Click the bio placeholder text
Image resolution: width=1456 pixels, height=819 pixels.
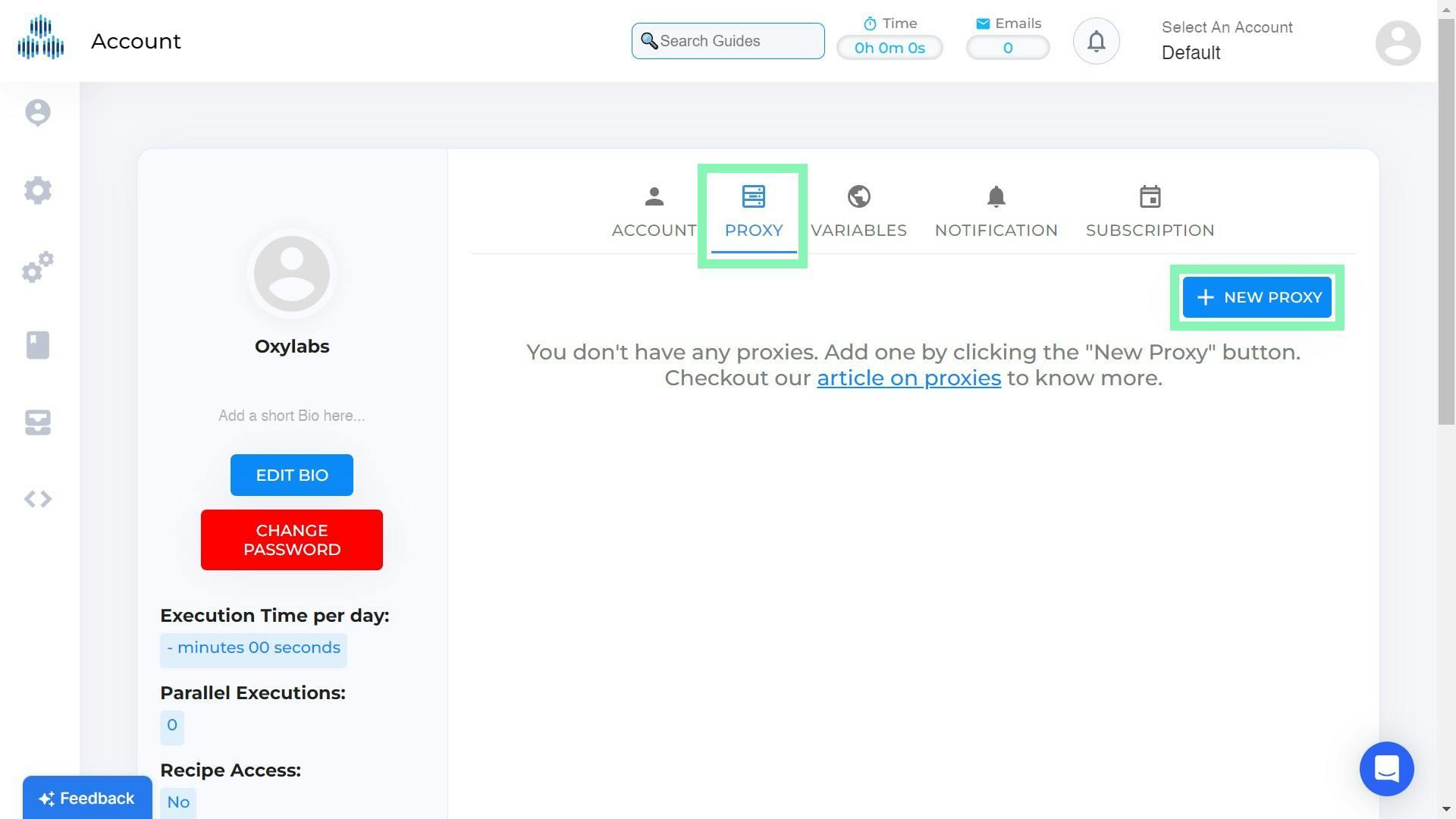pos(292,416)
